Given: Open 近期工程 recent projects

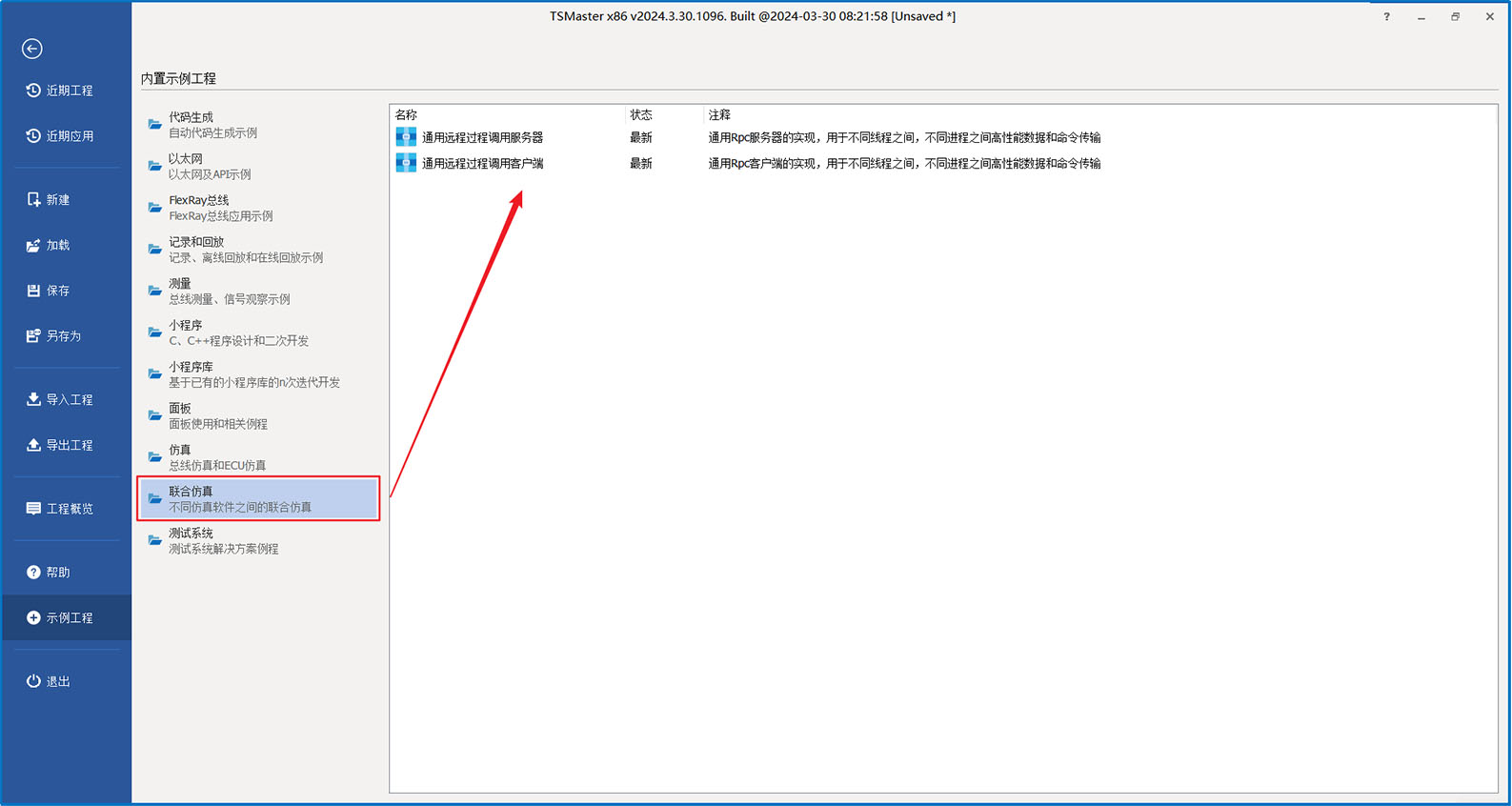Looking at the screenshot, I should [x=60, y=91].
